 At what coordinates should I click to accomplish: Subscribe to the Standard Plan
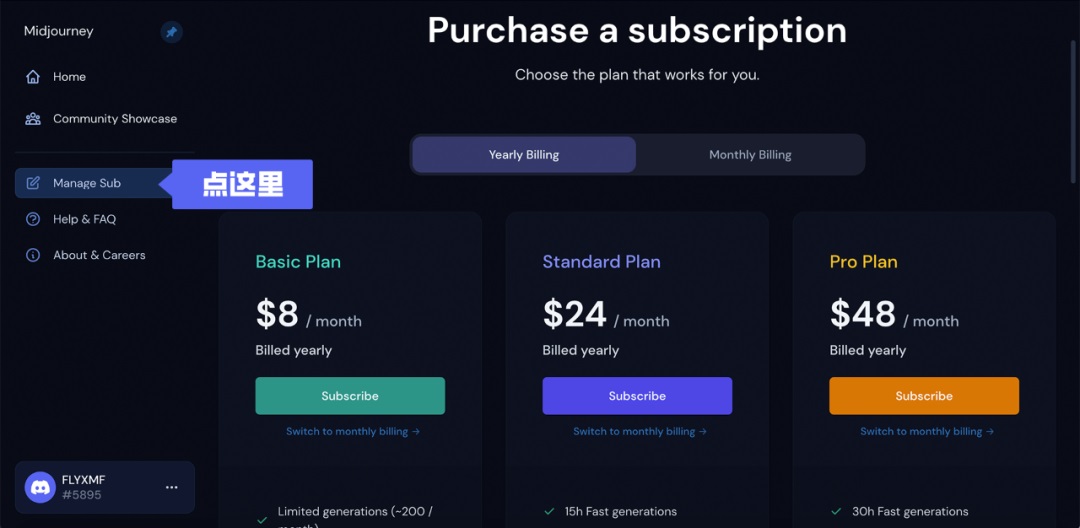[637, 396]
